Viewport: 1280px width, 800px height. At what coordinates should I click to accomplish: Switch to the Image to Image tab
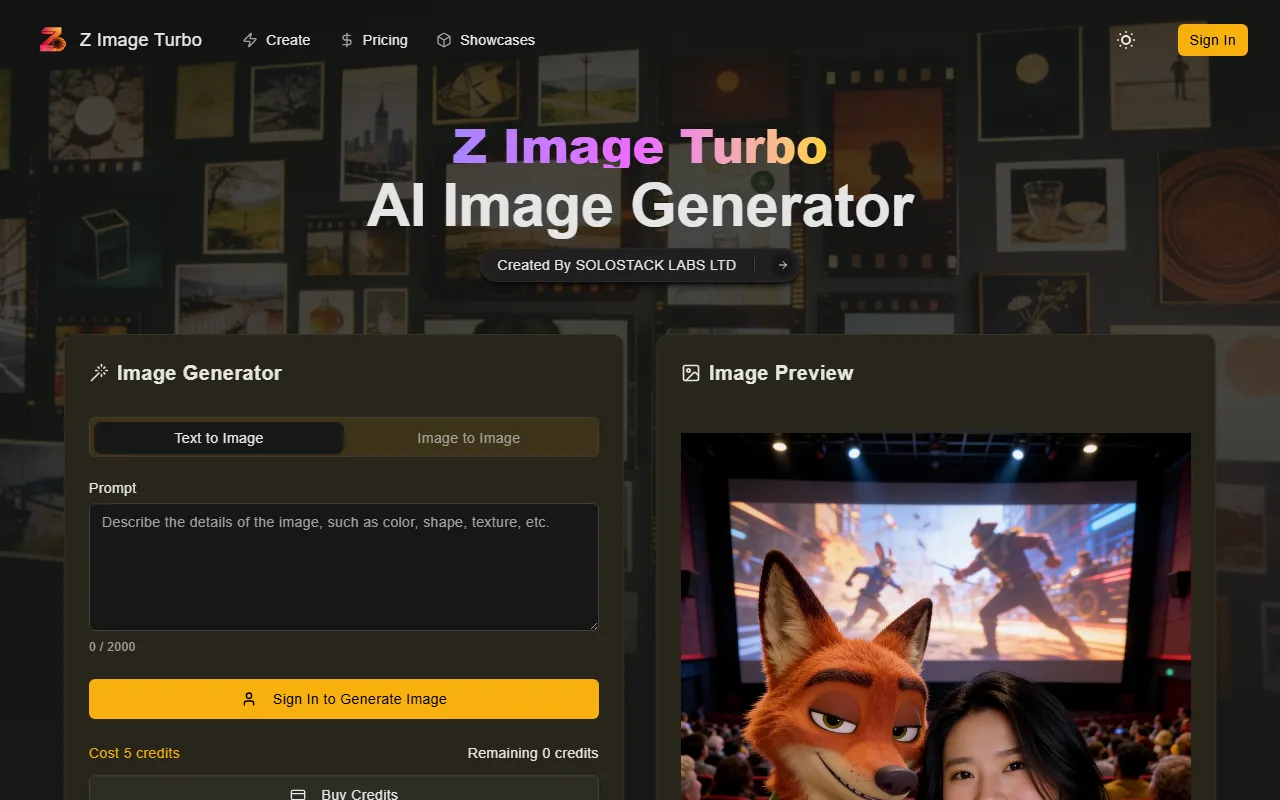(x=468, y=438)
